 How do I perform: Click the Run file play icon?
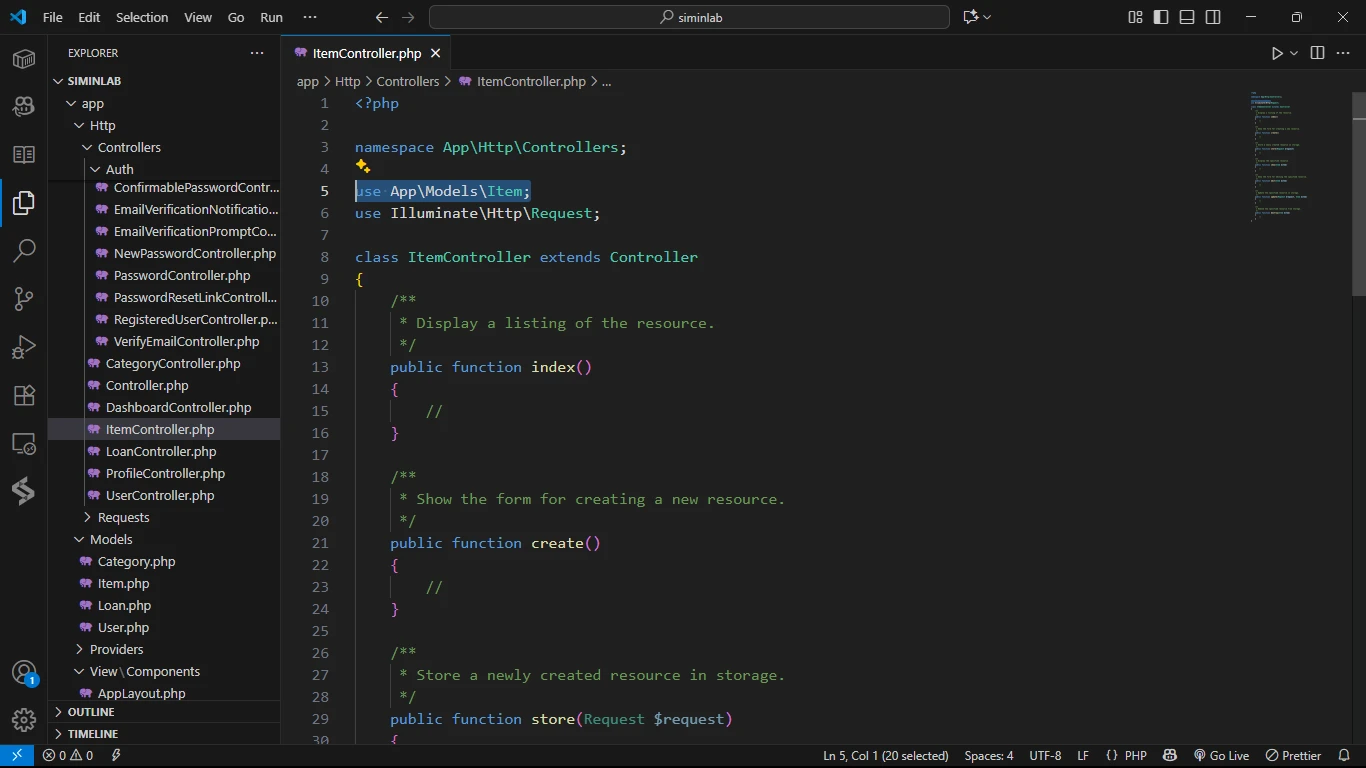[1277, 53]
